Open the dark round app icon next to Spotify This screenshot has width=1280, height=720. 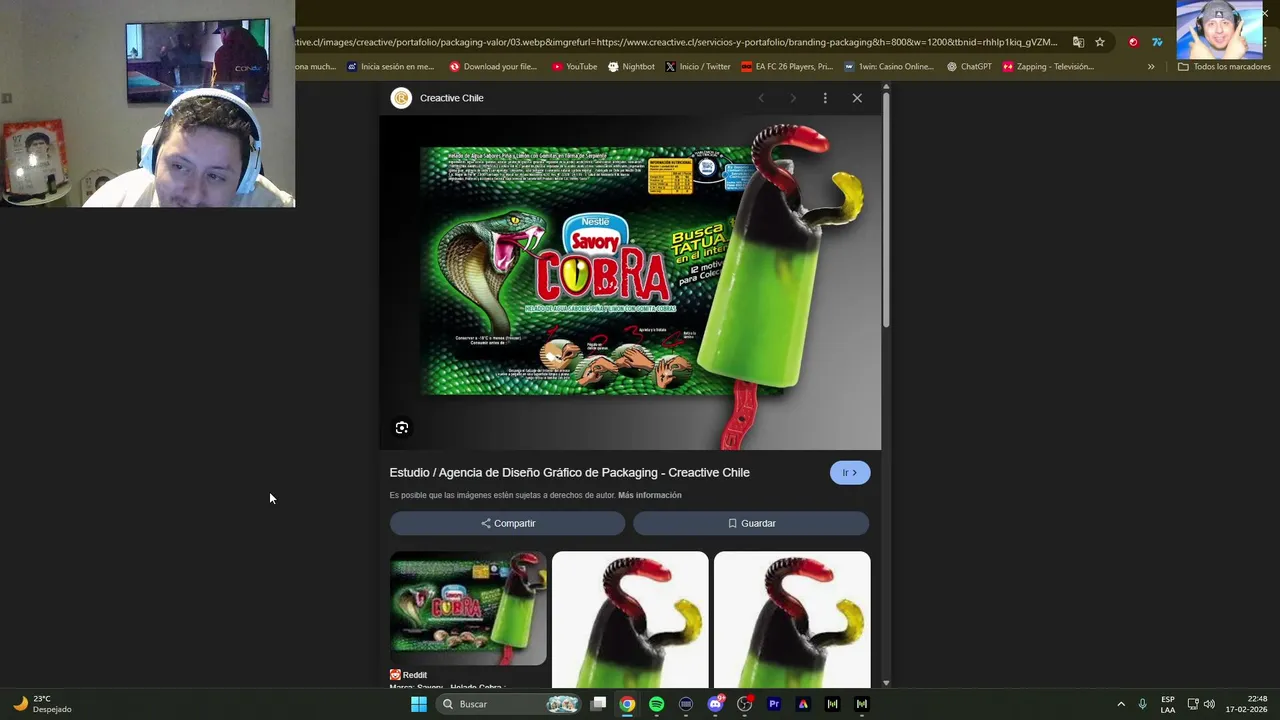(x=686, y=704)
